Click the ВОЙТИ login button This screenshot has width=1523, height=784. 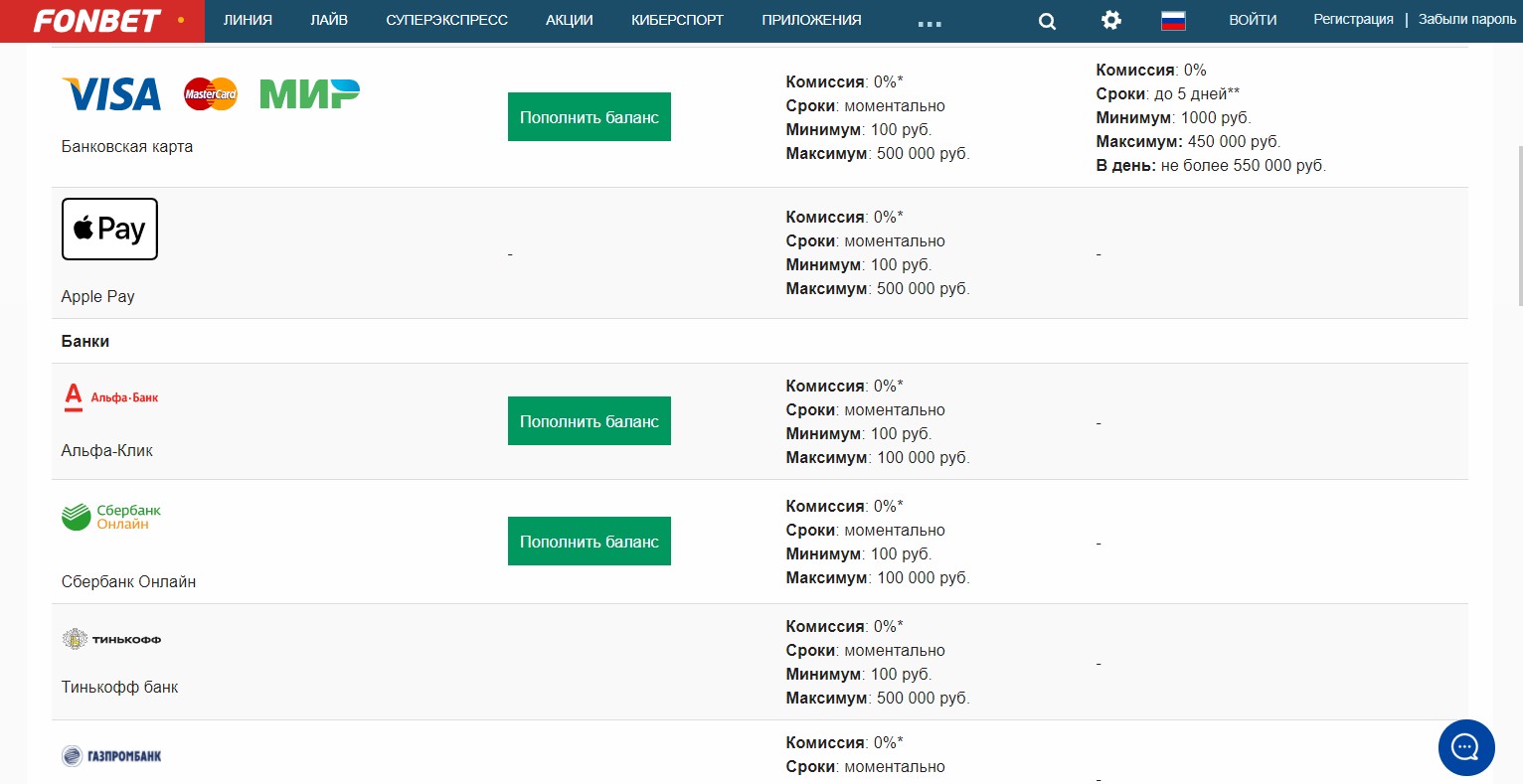pyautogui.click(x=1253, y=20)
